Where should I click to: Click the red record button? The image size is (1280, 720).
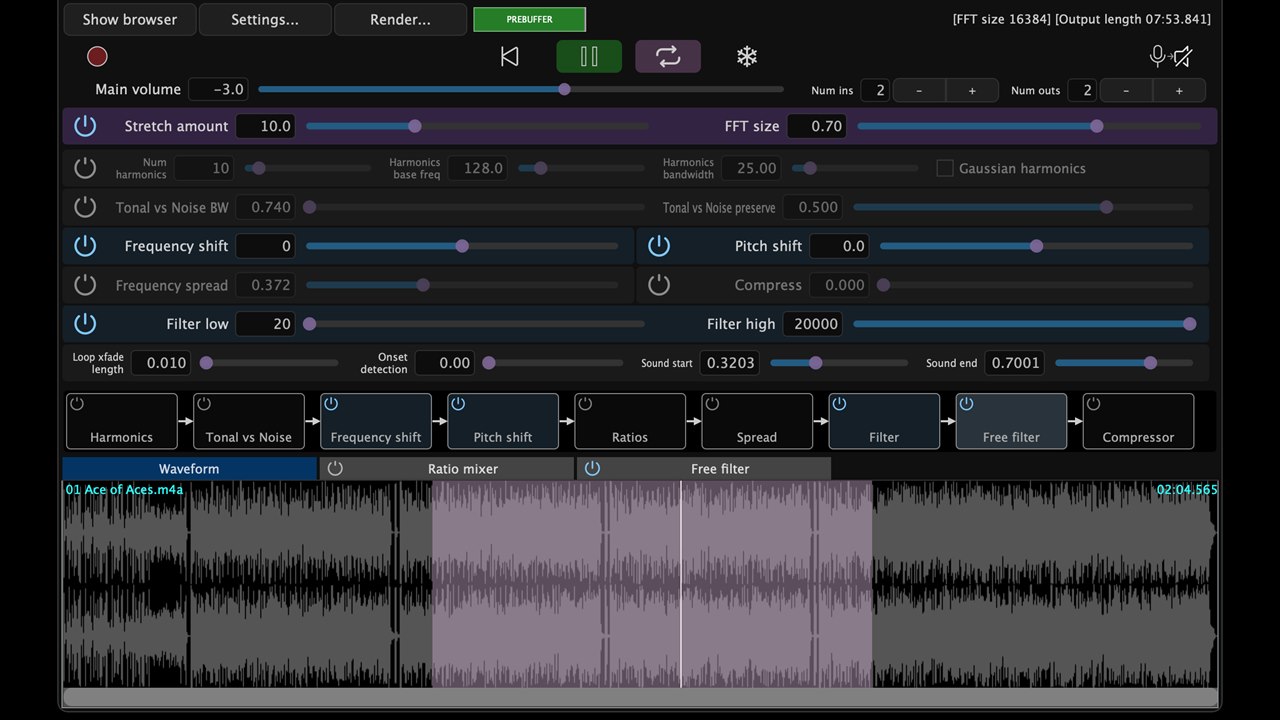(x=97, y=56)
